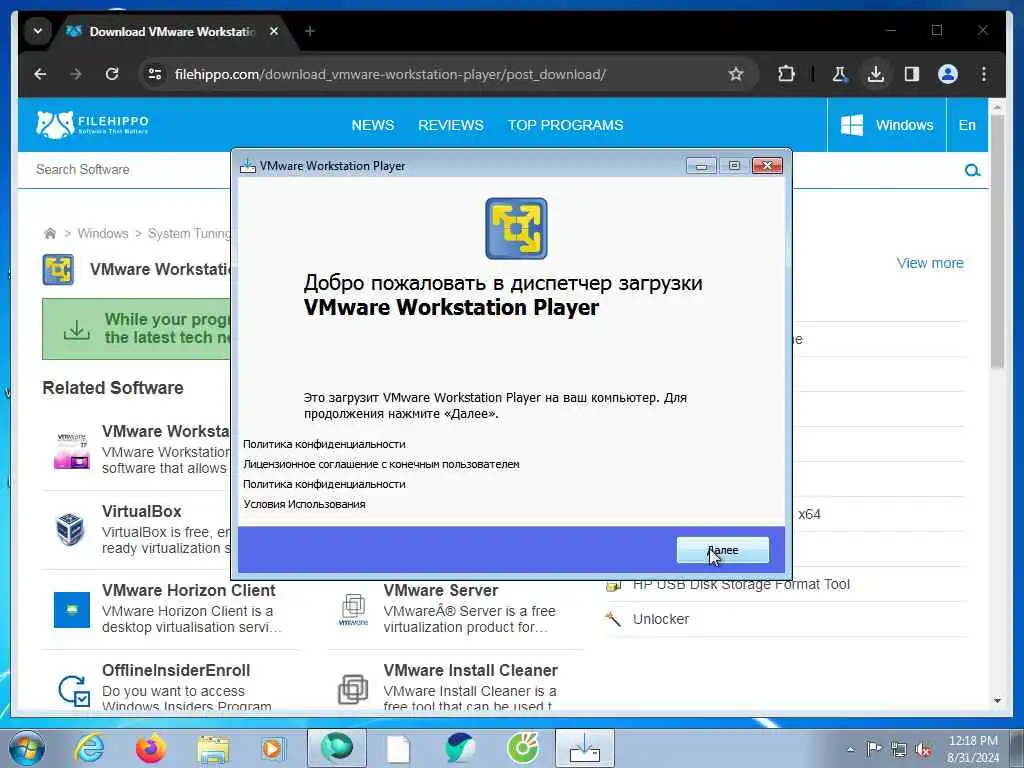Screen dimensions: 1024x768
Task: Open first Политика конфиденциальности link
Action: (324, 444)
